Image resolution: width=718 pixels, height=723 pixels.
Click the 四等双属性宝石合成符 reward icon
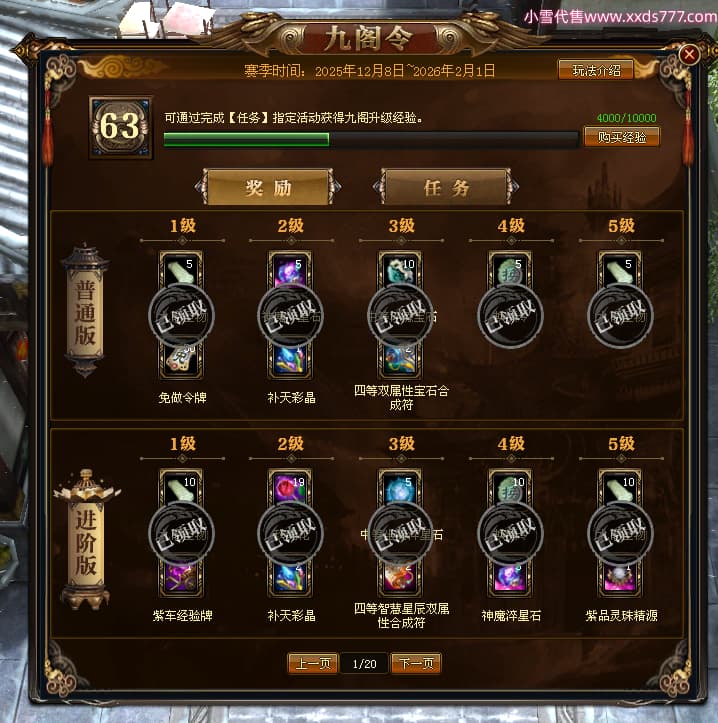click(x=400, y=361)
